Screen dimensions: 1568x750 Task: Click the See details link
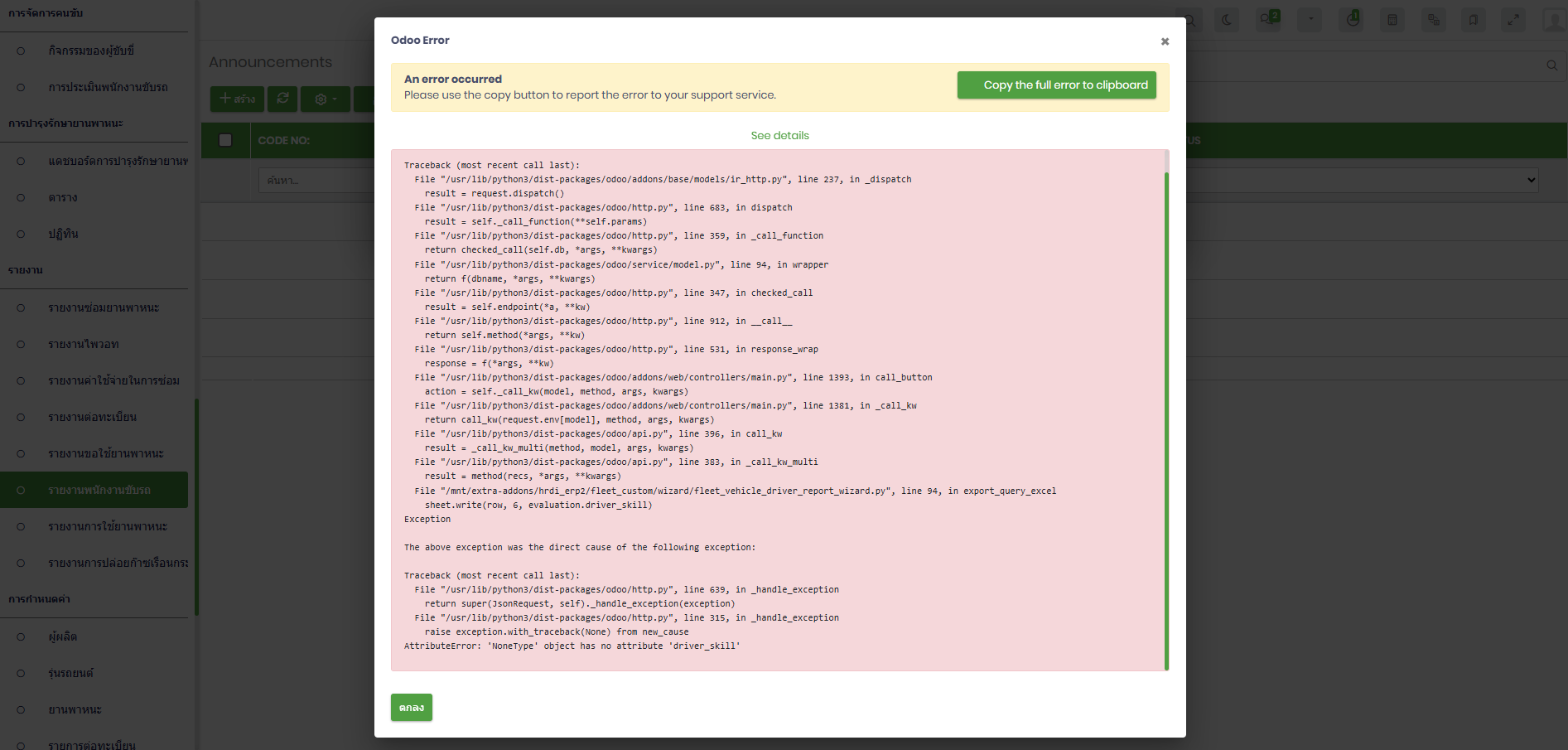tap(779, 135)
